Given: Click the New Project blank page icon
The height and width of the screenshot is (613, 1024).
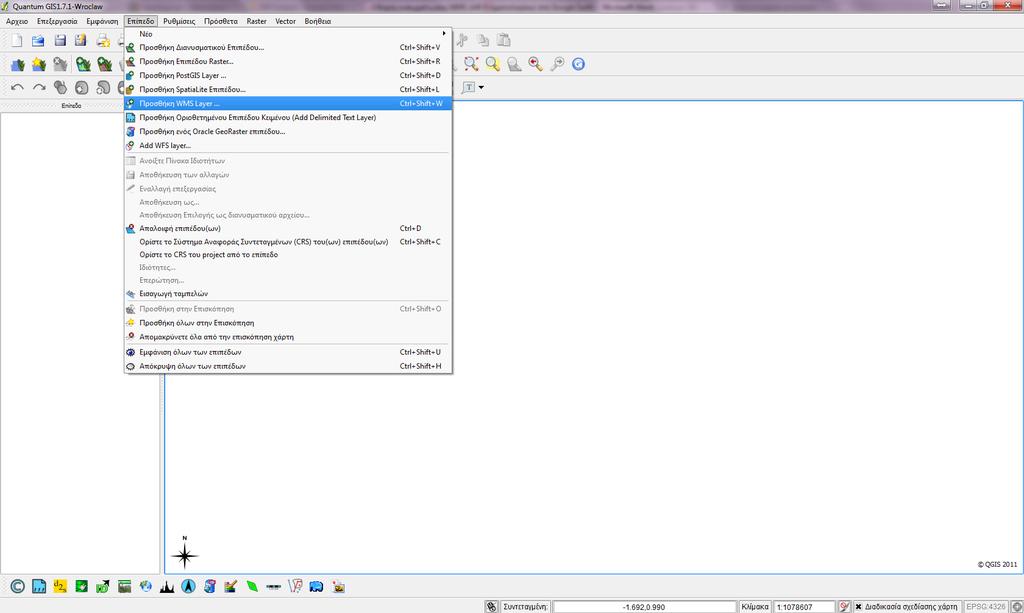Looking at the screenshot, I should (x=17, y=40).
